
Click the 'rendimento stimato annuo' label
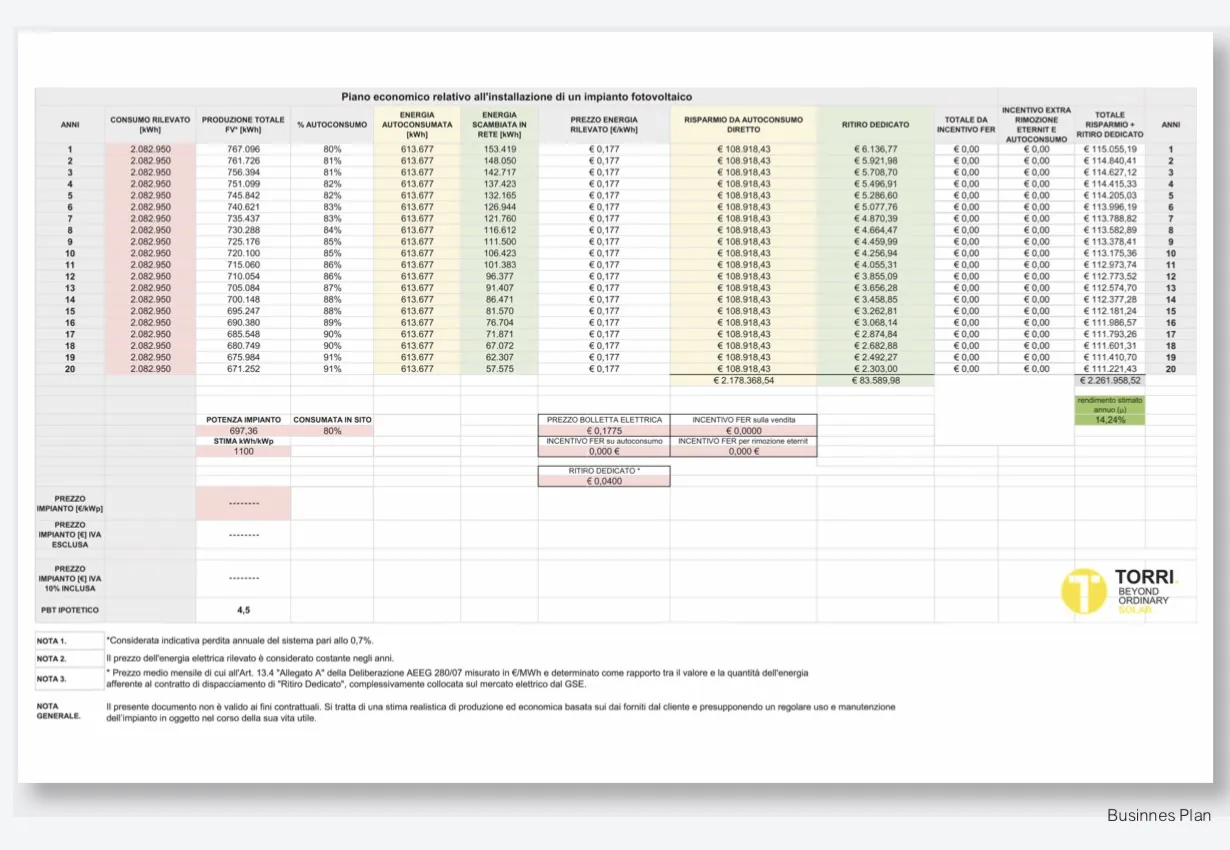pos(1110,404)
